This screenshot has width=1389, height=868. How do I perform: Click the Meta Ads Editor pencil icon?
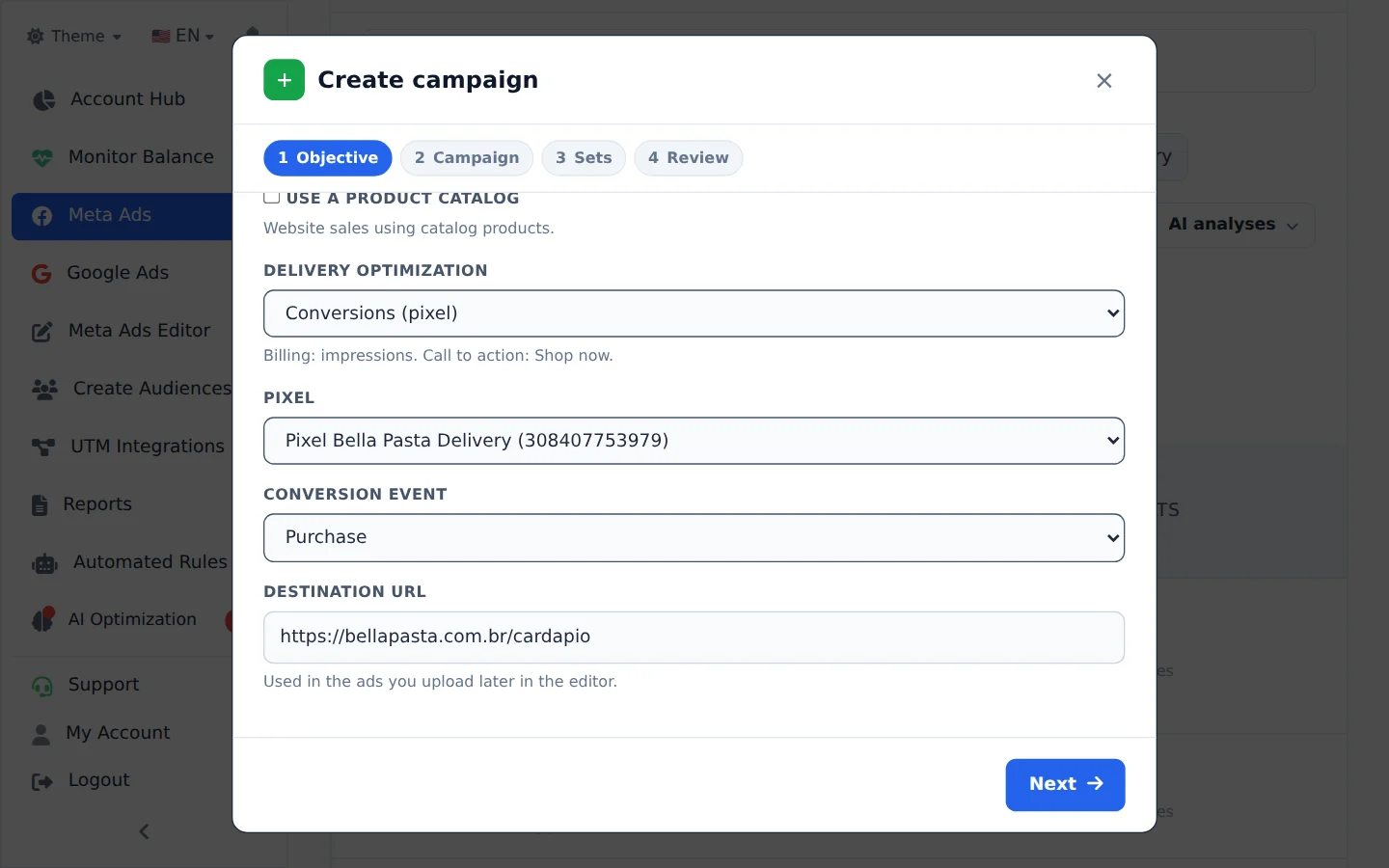[42, 332]
